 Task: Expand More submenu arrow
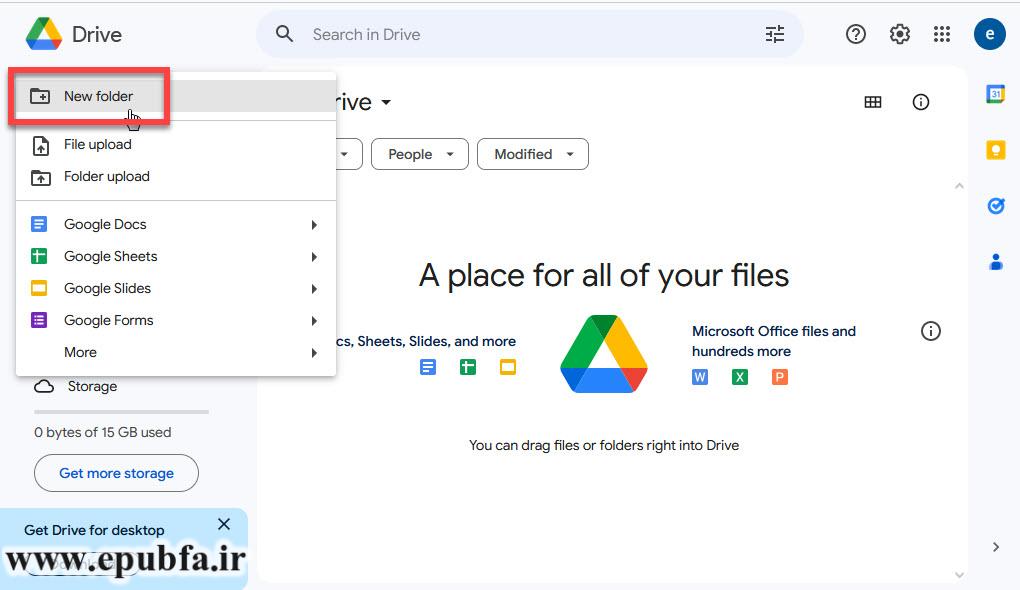pos(314,353)
